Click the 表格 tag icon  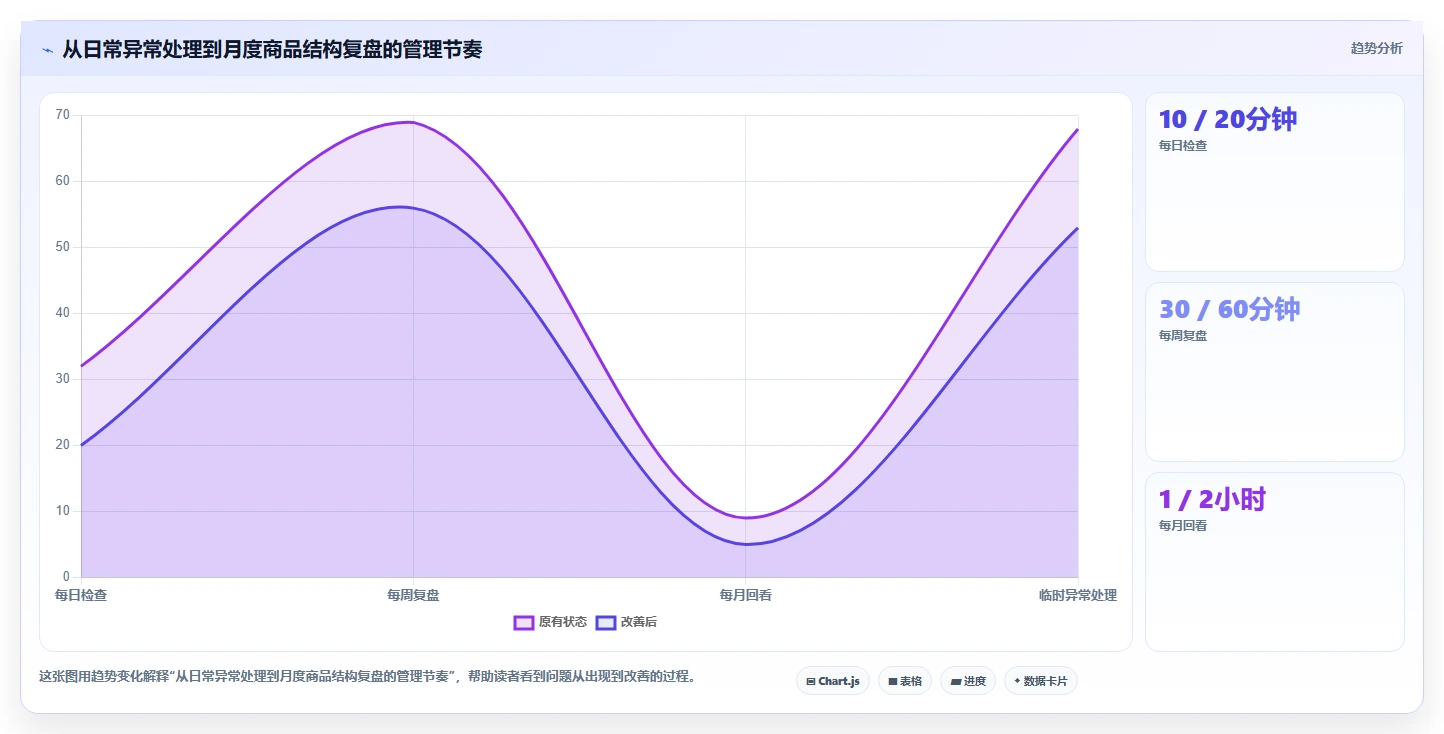coord(893,682)
